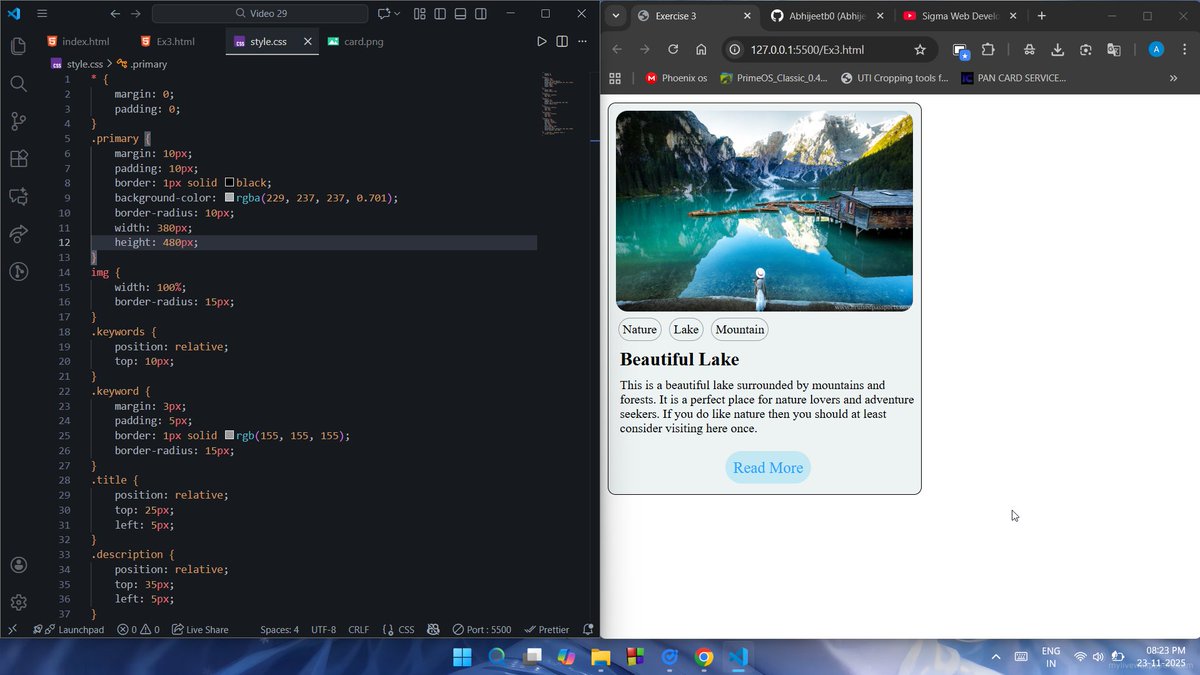Click the downloads icon in Chrome toolbar

[x=1056, y=48]
